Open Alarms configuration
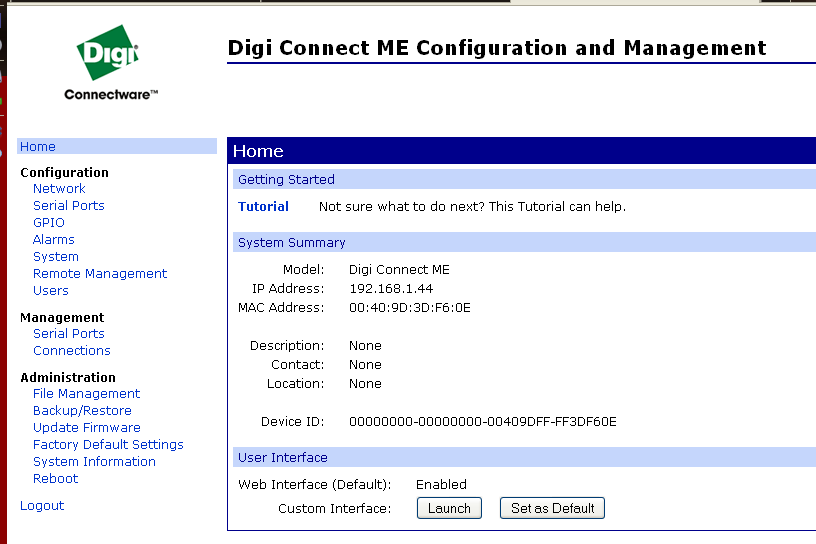Image resolution: width=816 pixels, height=544 pixels. 54,239
